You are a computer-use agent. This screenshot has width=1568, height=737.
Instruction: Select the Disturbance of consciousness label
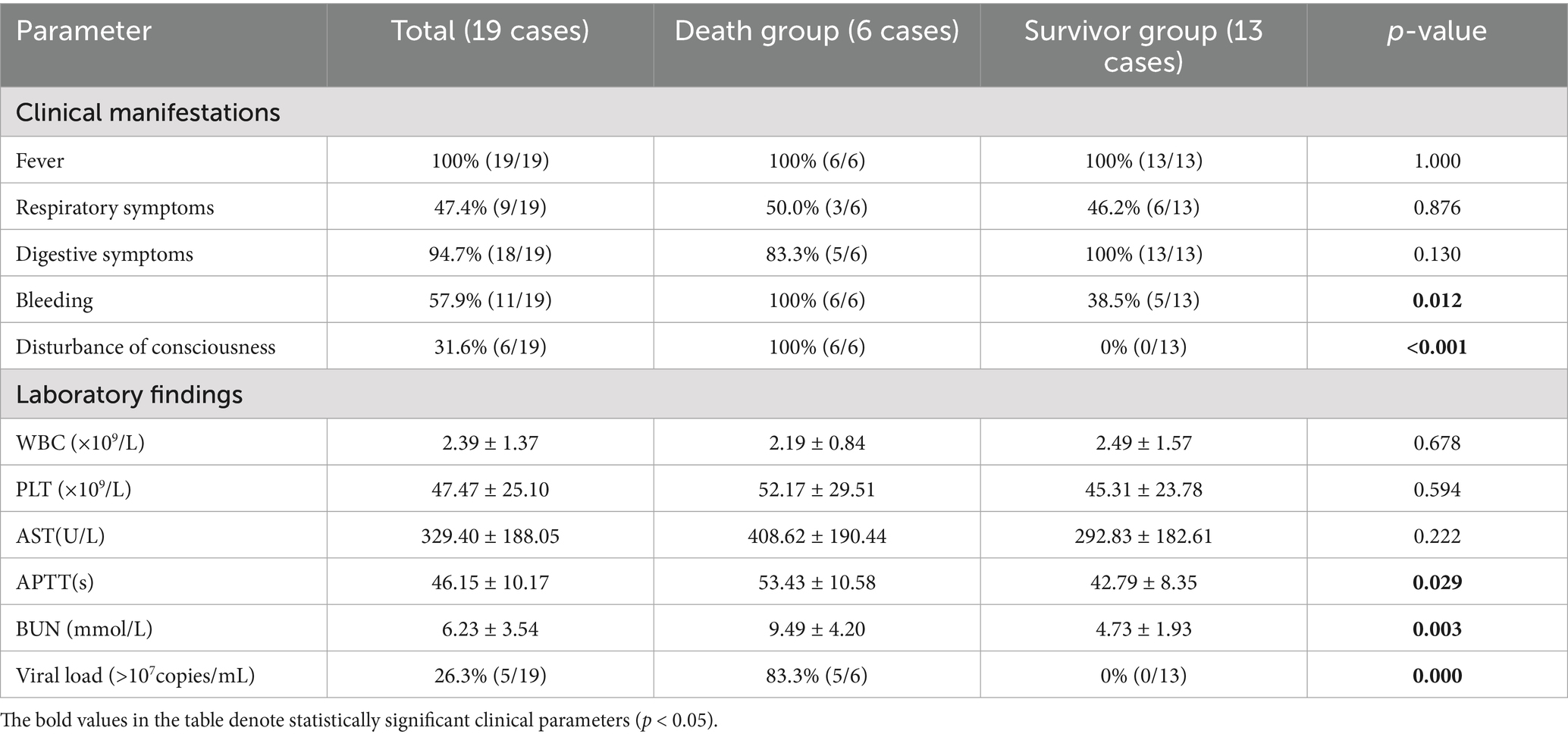[146, 347]
